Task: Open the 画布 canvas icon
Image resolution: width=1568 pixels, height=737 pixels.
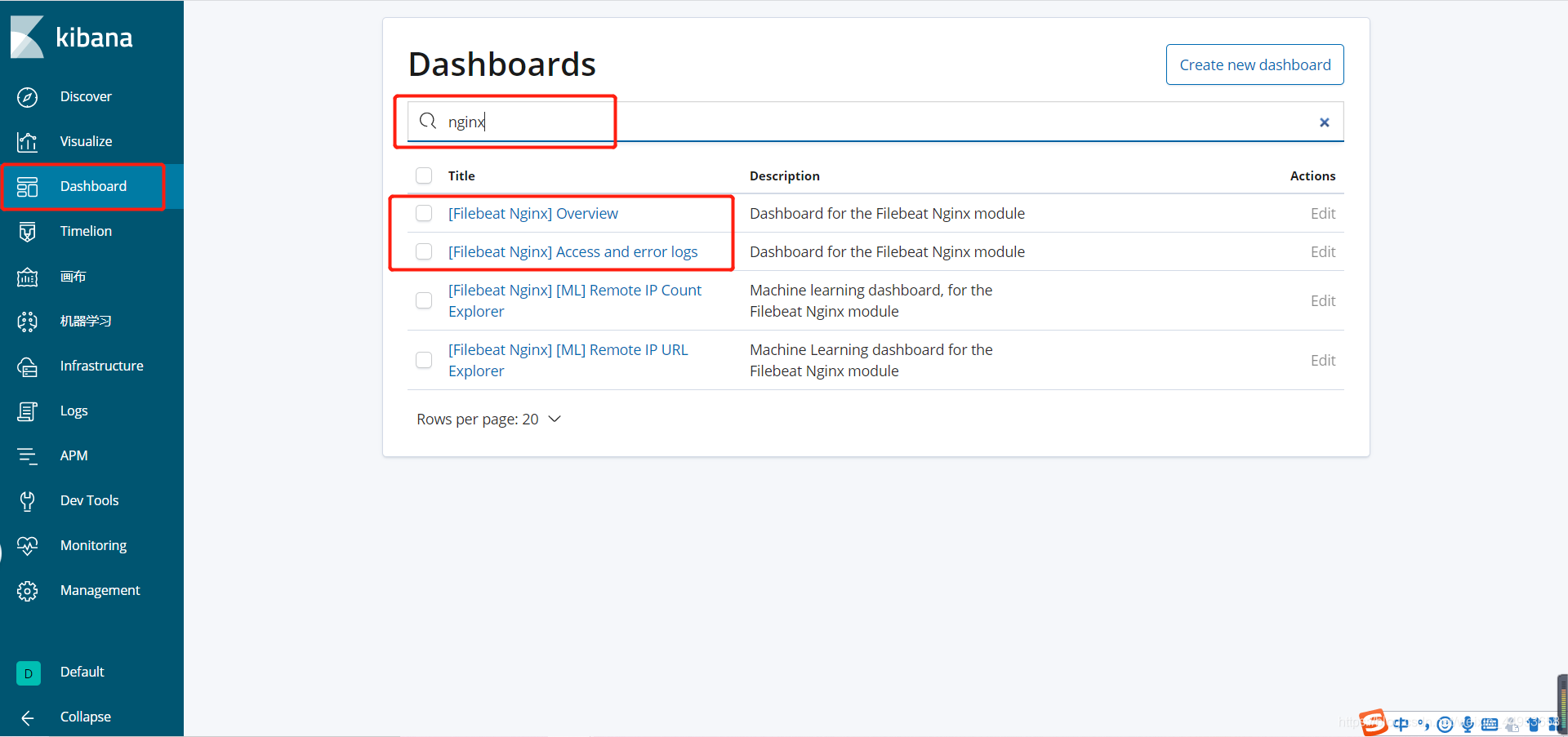Action: (x=27, y=277)
